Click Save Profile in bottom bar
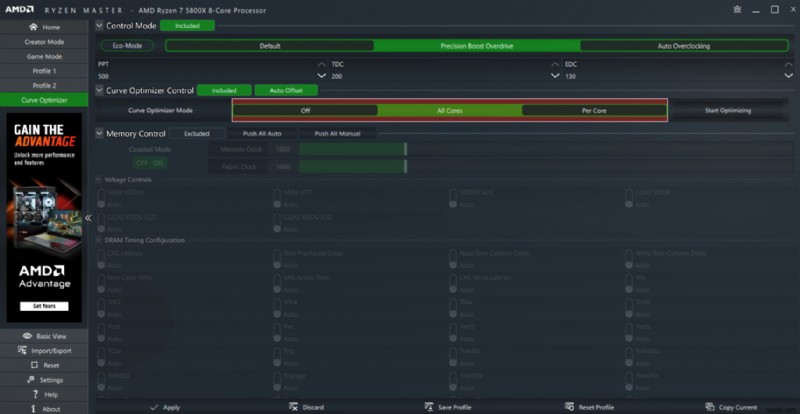 point(448,407)
